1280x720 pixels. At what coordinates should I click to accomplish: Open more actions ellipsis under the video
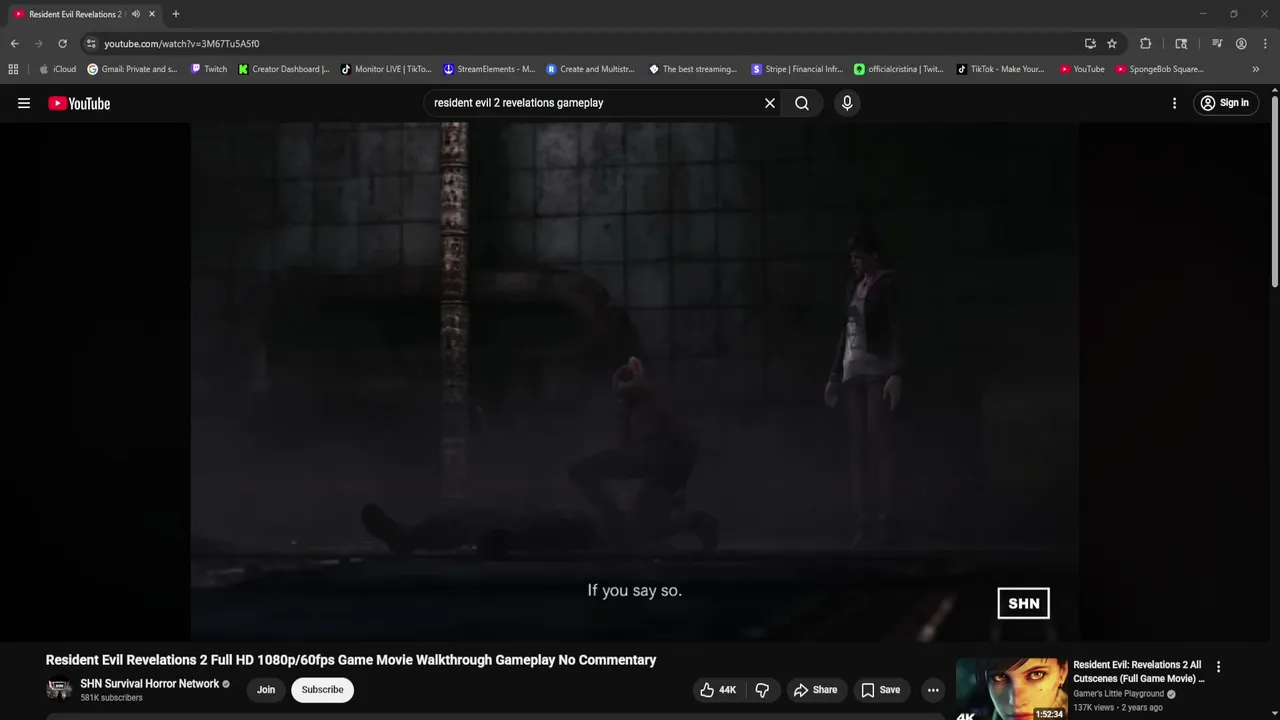(x=933, y=690)
